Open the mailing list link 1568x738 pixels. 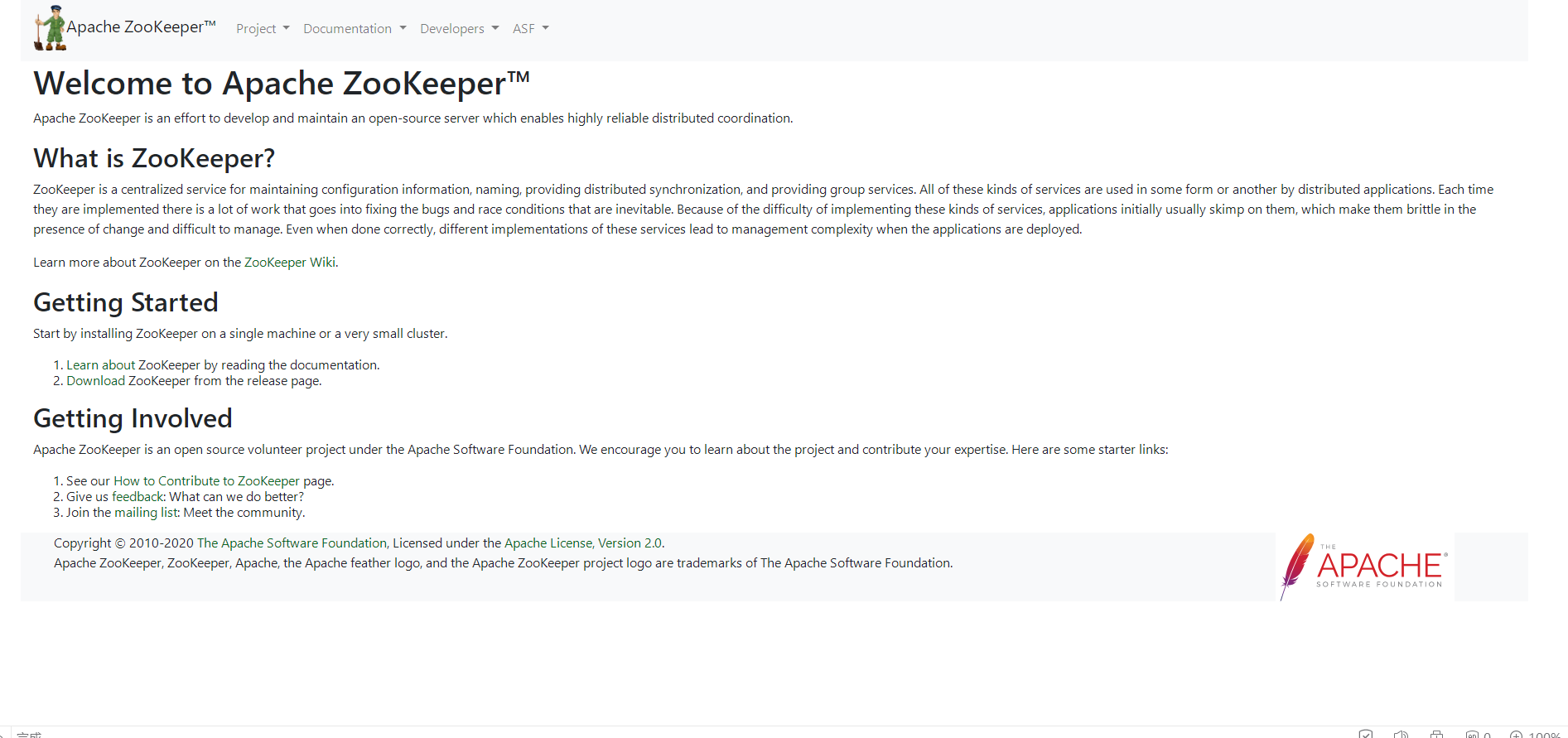coord(147,512)
